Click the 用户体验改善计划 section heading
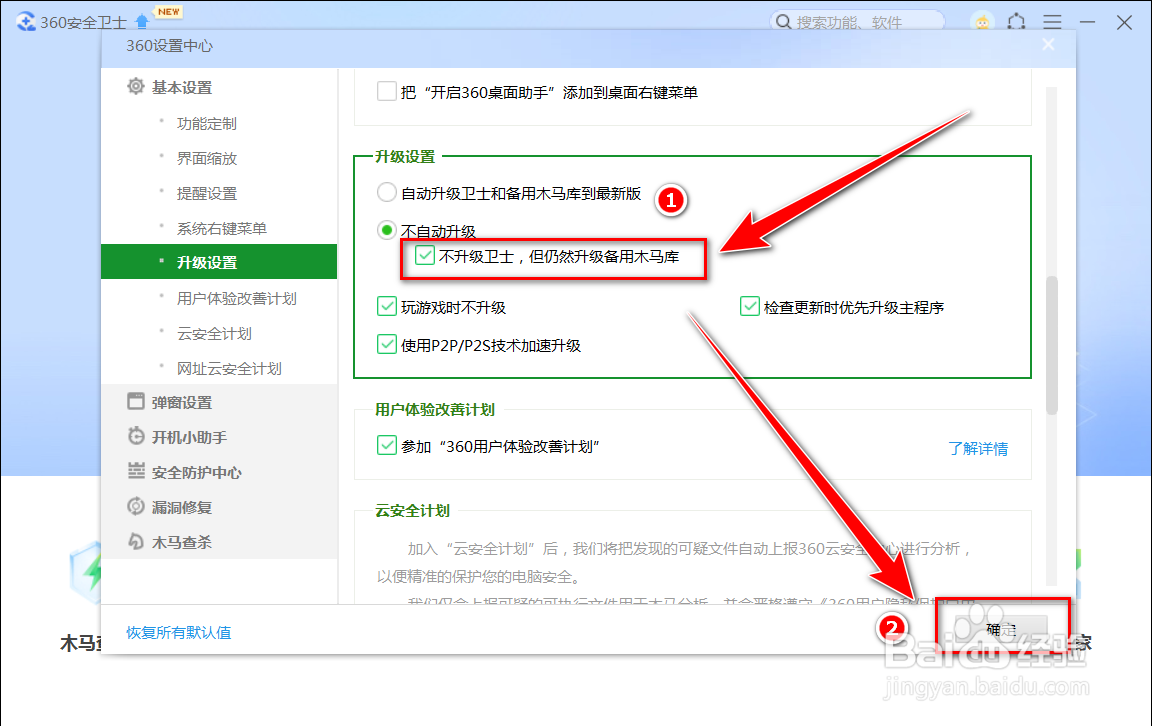 [x=434, y=409]
